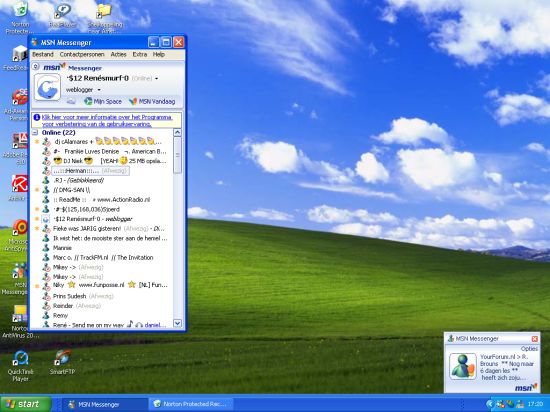Screen dimensions: 550x412
Task: Open the RealPlayer desktop icon
Action: coord(62,16)
